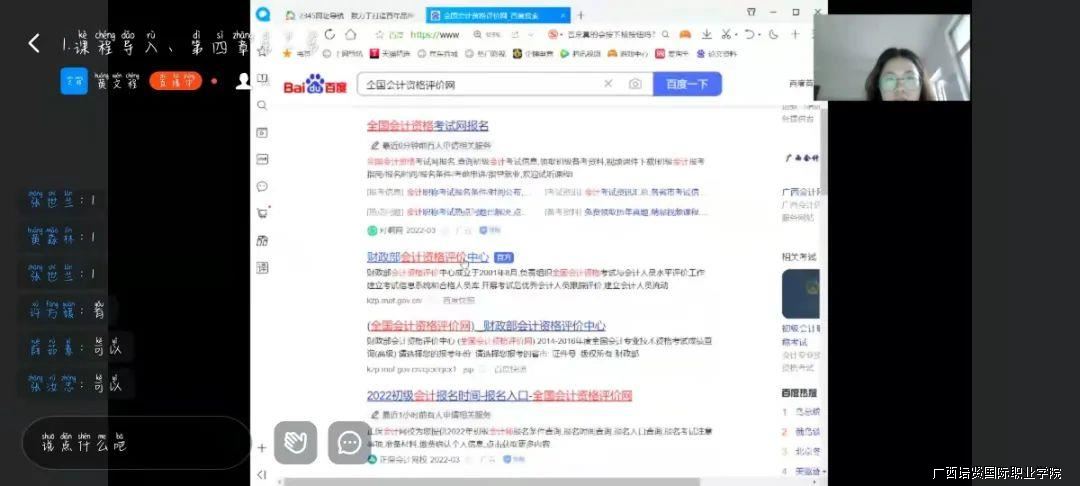The height and width of the screenshot is (486, 1080).
Task: Collapse the browser sidebar with bottom arrow
Action: 262,475
